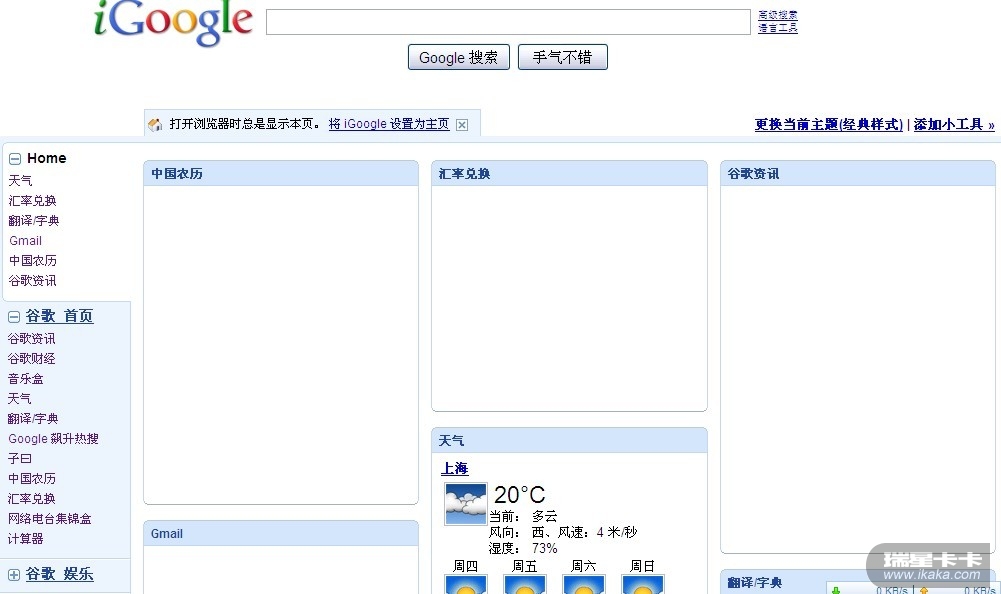Click the house icon in the homepage notice

coord(155,125)
